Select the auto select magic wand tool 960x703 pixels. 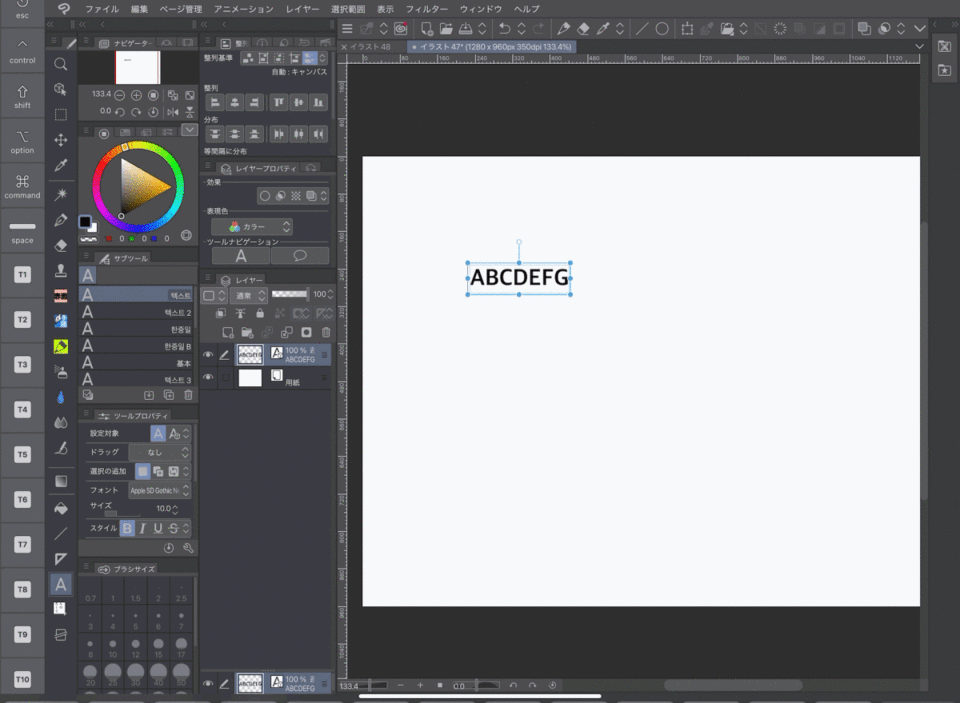(60, 195)
